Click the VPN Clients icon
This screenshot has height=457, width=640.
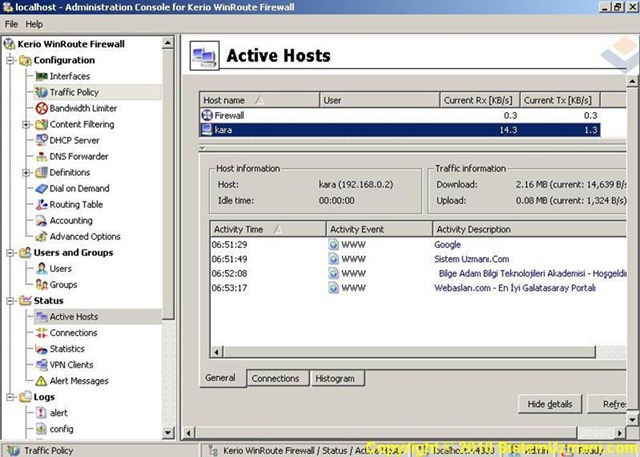click(41, 365)
